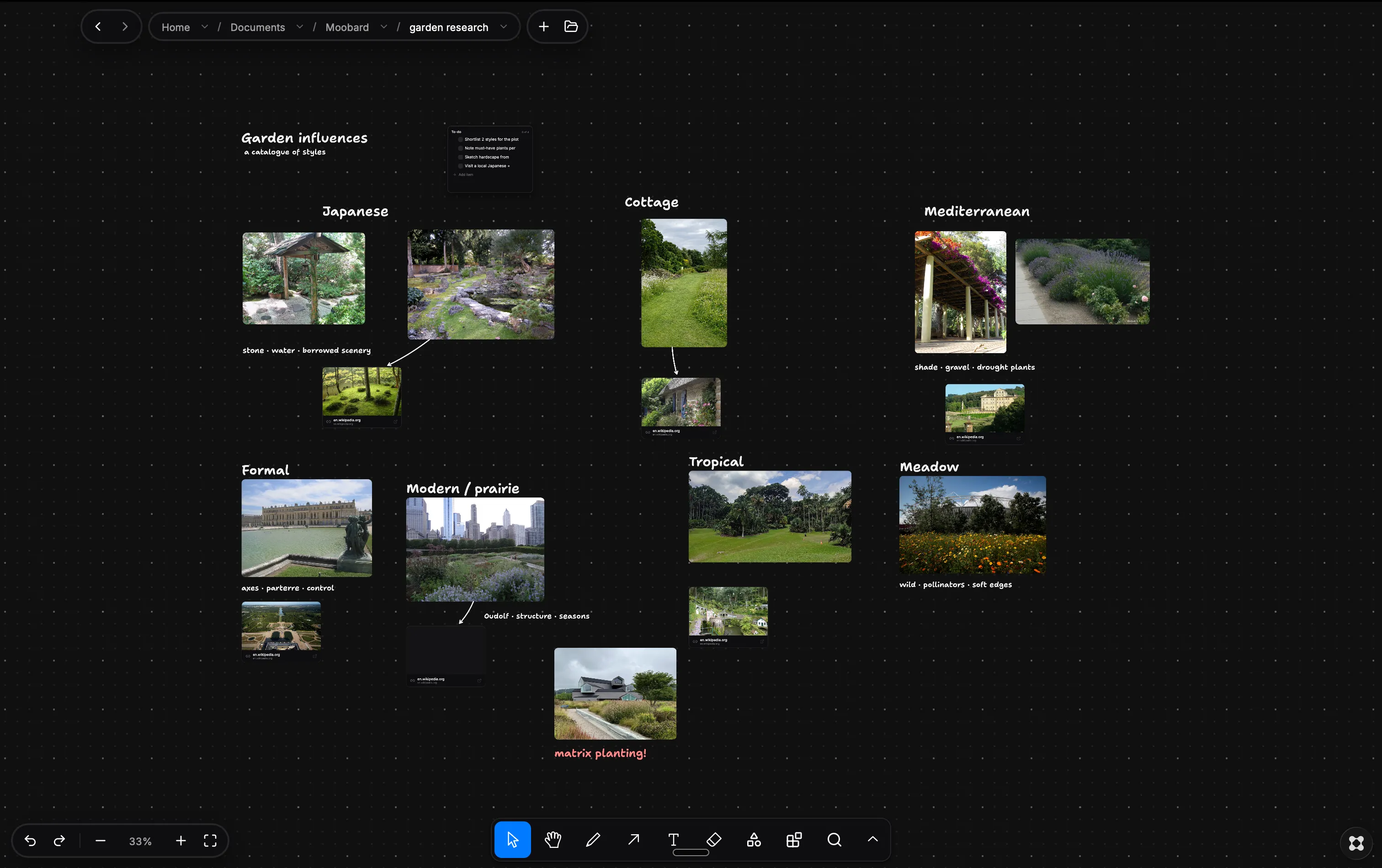The height and width of the screenshot is (868, 1382).
Task: Open external link on the cottage link card
Action: pos(714,432)
